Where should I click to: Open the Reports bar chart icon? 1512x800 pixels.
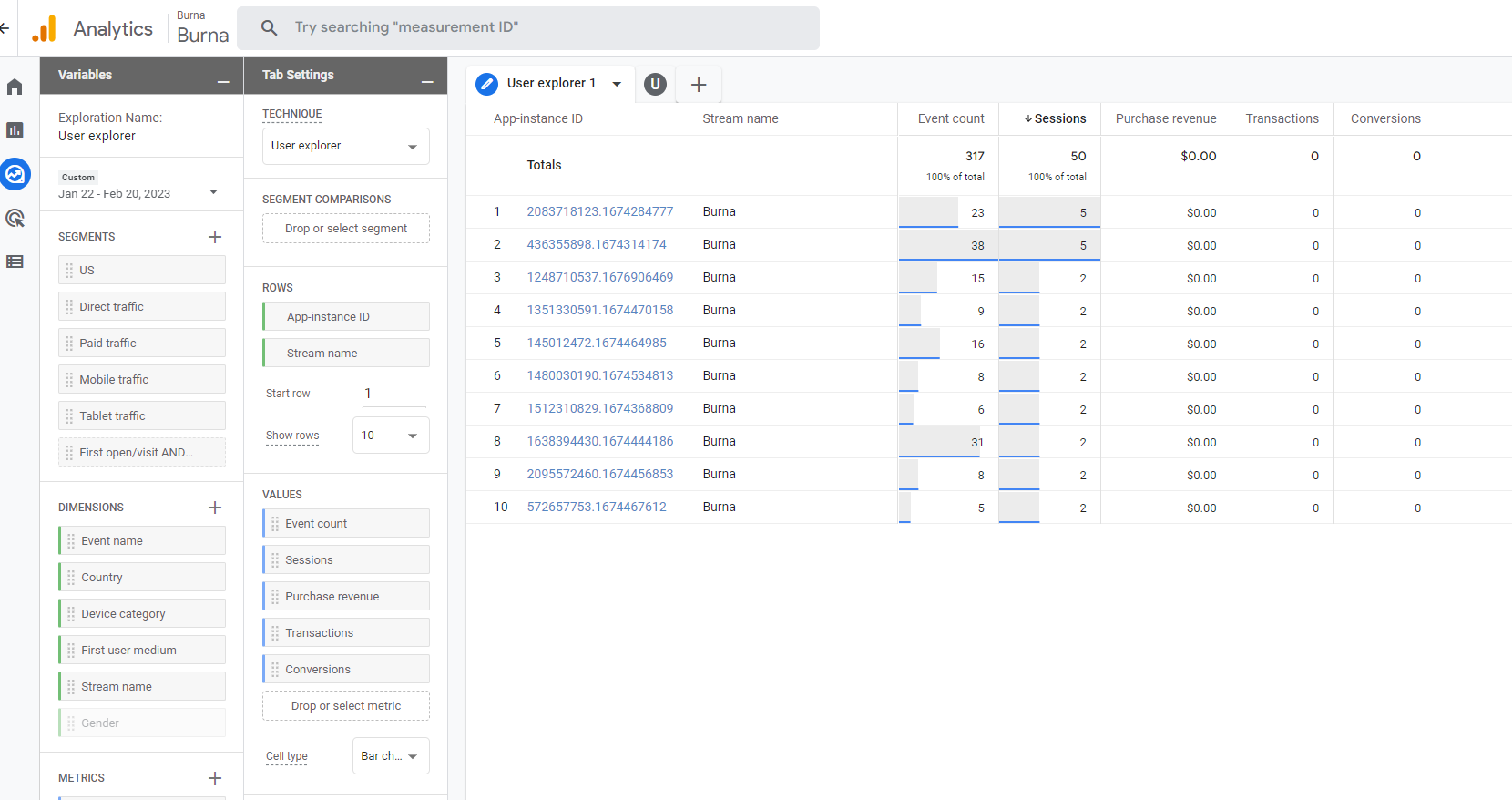15,130
